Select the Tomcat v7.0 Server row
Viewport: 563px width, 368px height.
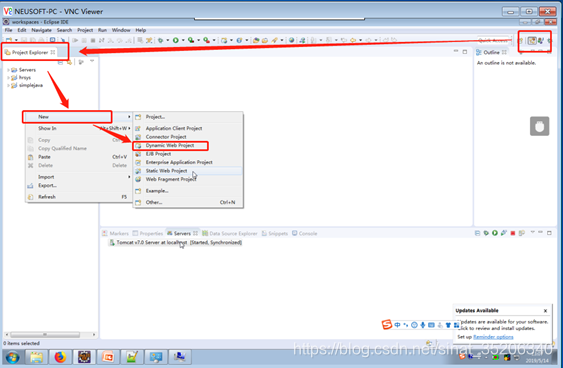(175, 243)
